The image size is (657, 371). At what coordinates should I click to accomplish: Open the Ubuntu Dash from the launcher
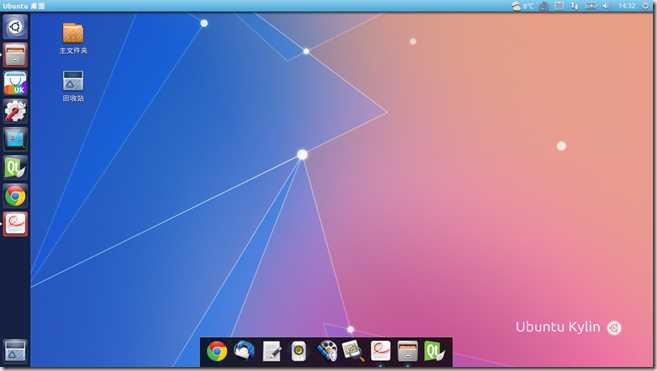tap(15, 26)
